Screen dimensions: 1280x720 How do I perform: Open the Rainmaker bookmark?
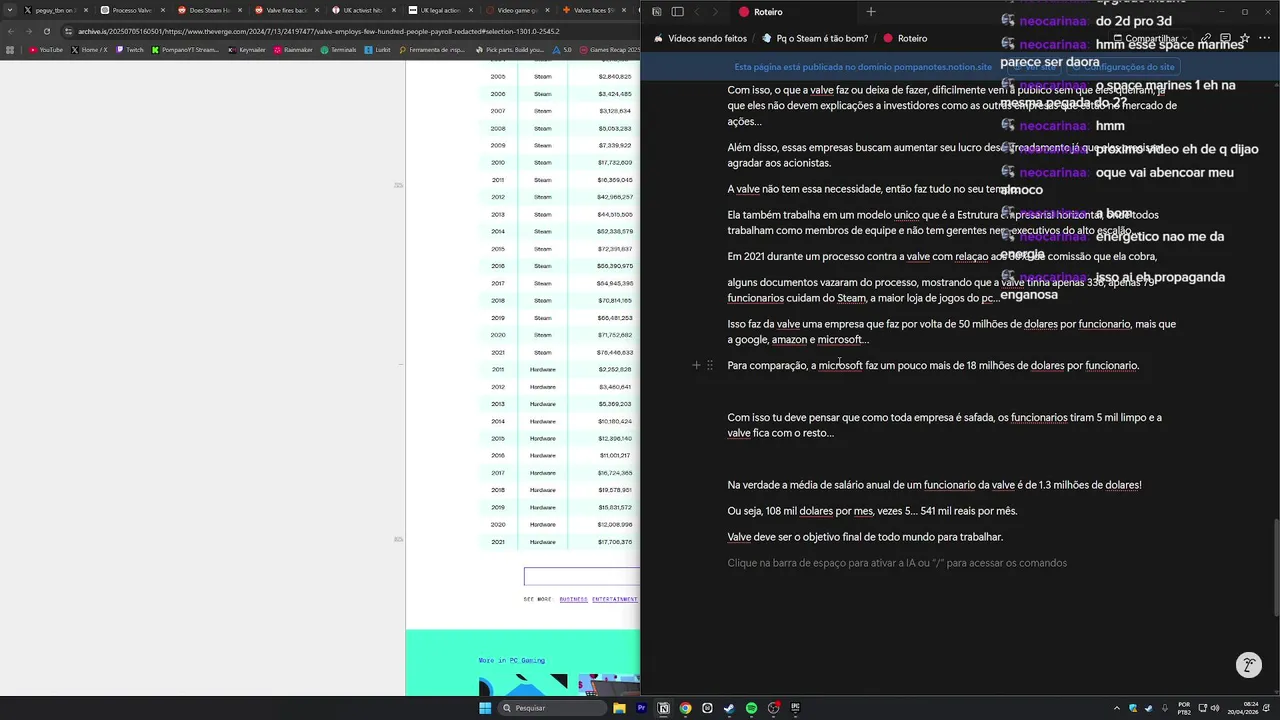(293, 49)
